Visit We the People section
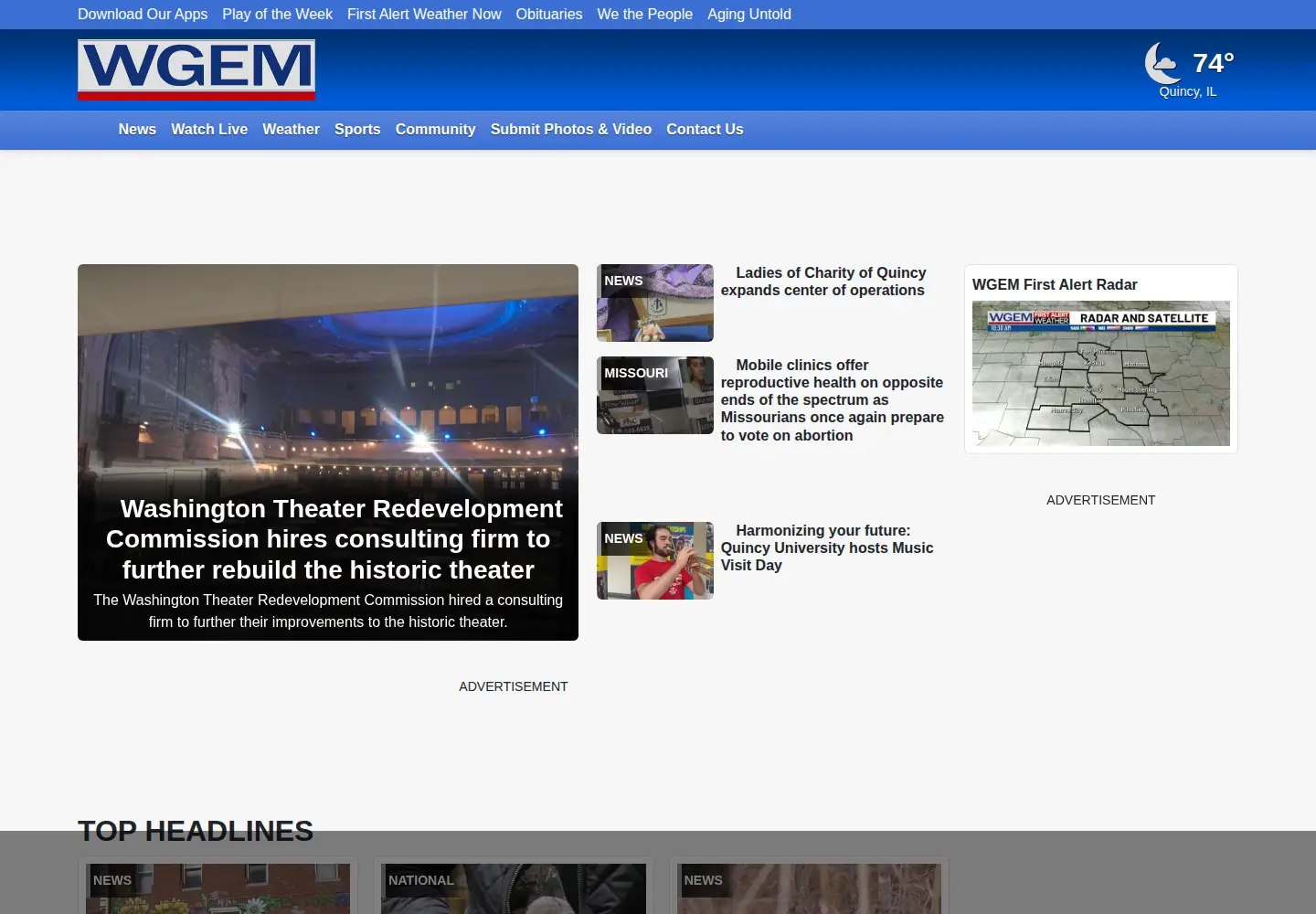The width and height of the screenshot is (1316, 914). coord(645,15)
